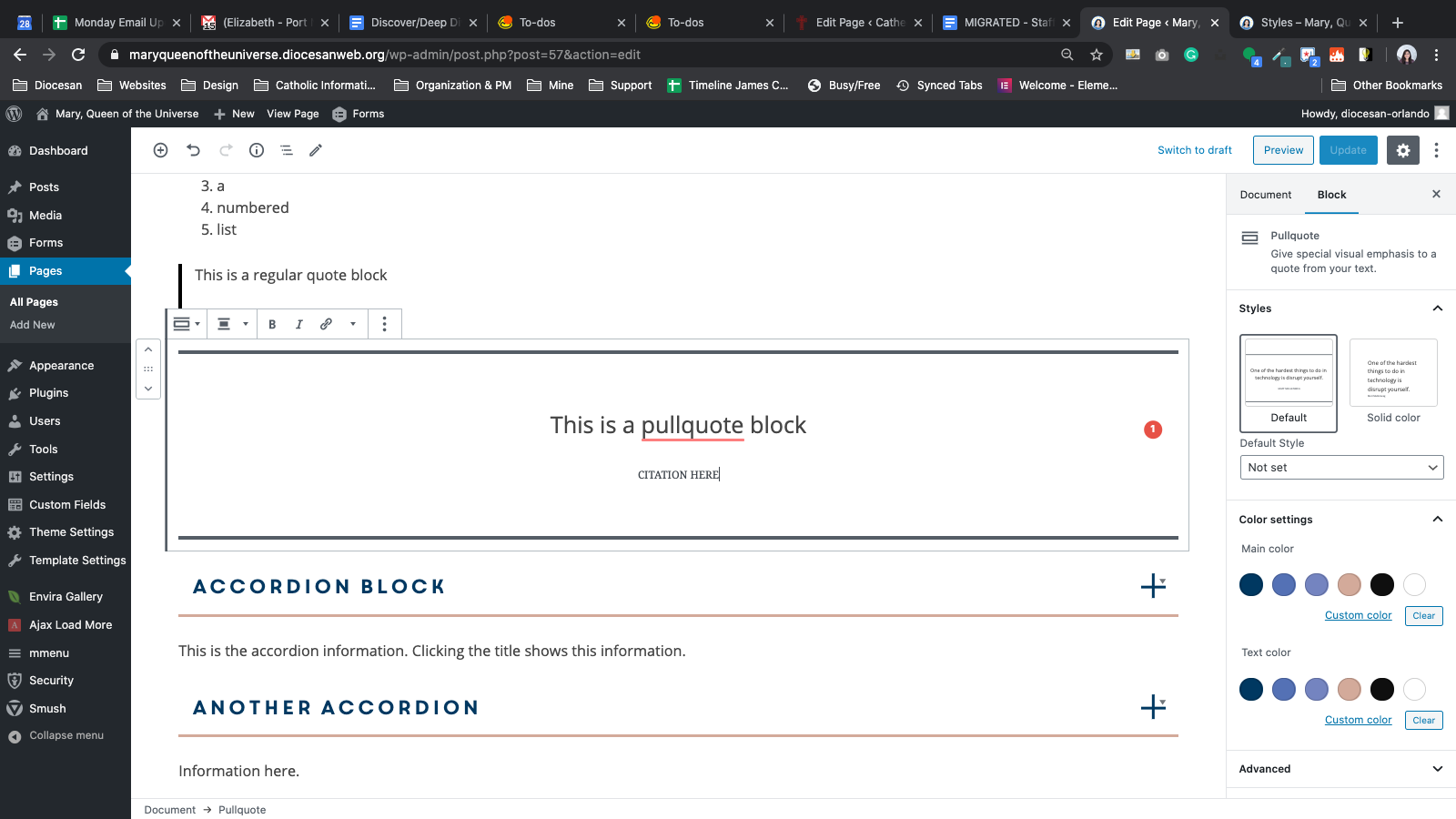1456x819 pixels.
Task: Apply italic formatting to pullquote
Action: point(298,324)
